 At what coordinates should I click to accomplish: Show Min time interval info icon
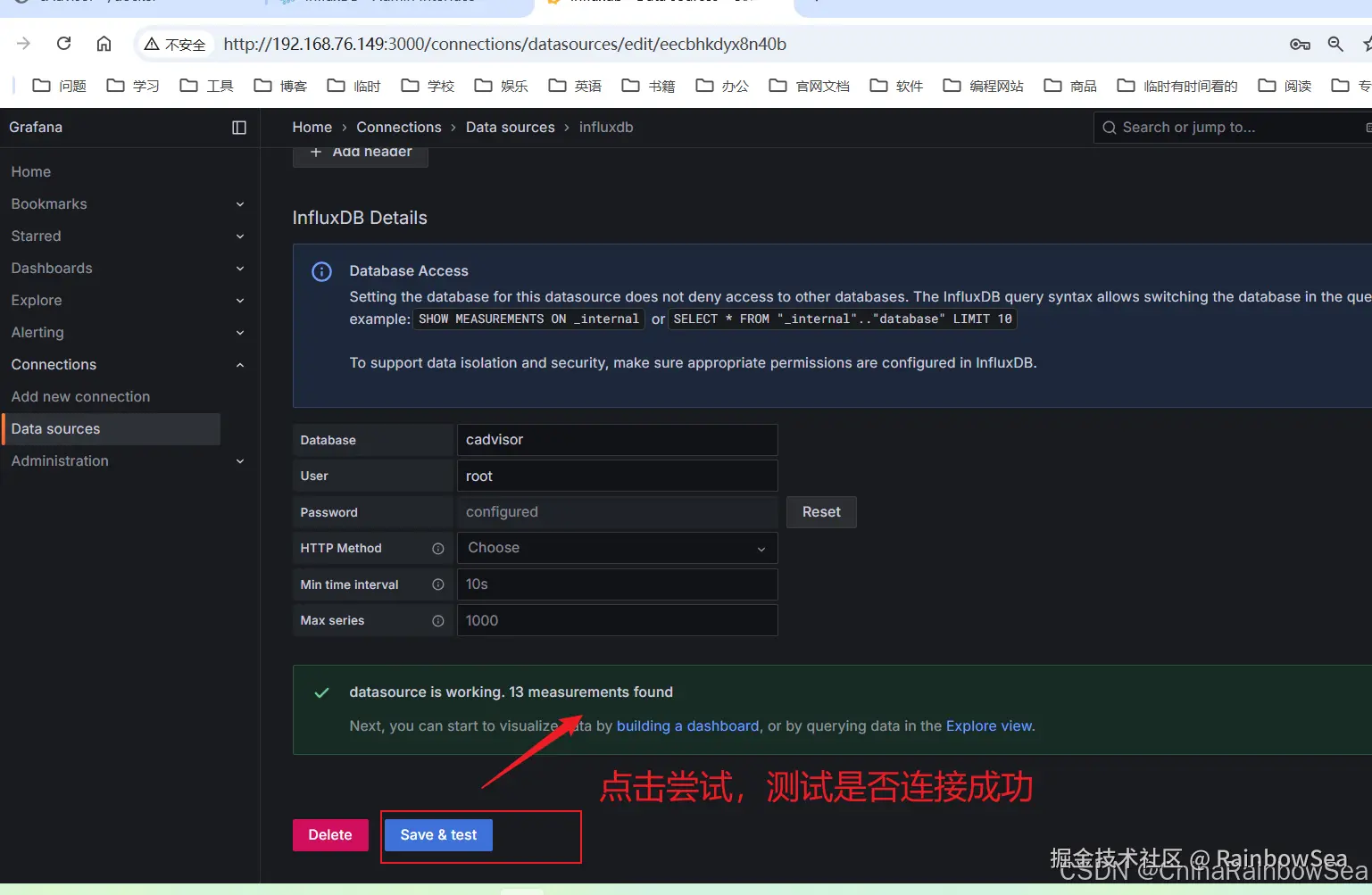(438, 584)
